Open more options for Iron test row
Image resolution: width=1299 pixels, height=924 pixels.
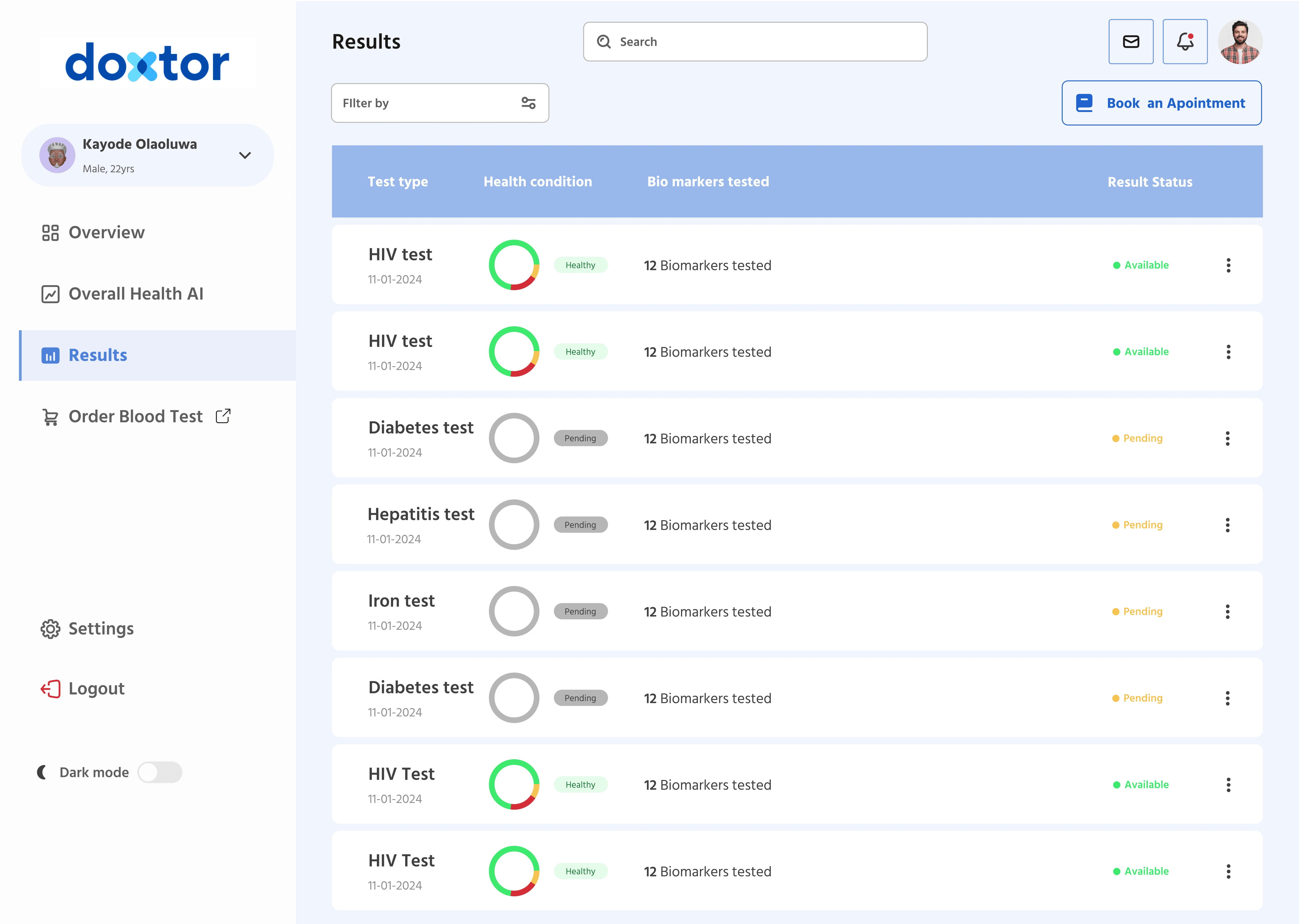click(1227, 612)
